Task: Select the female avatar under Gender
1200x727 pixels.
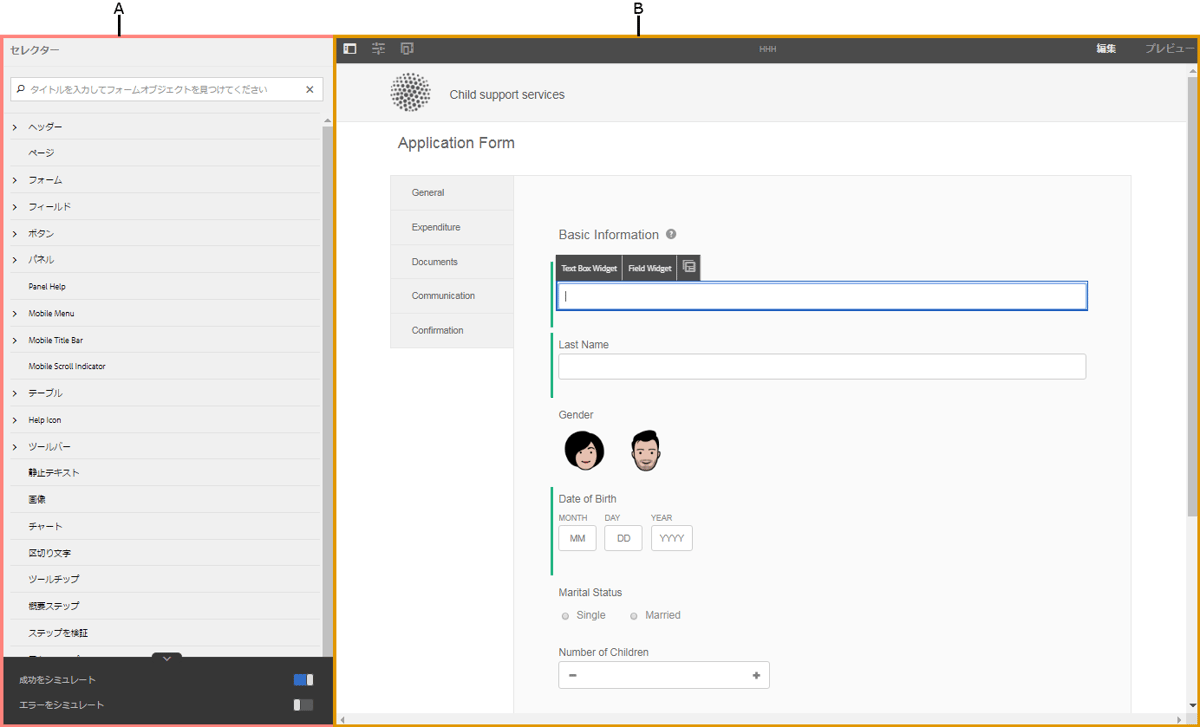Action: (584, 450)
